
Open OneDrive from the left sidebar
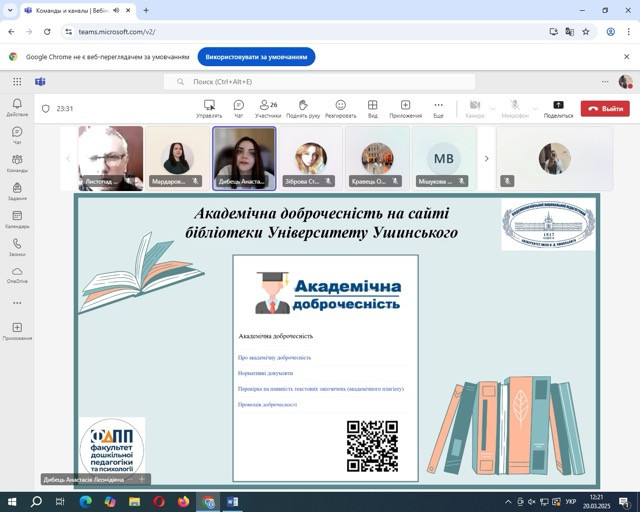pyautogui.click(x=17, y=275)
